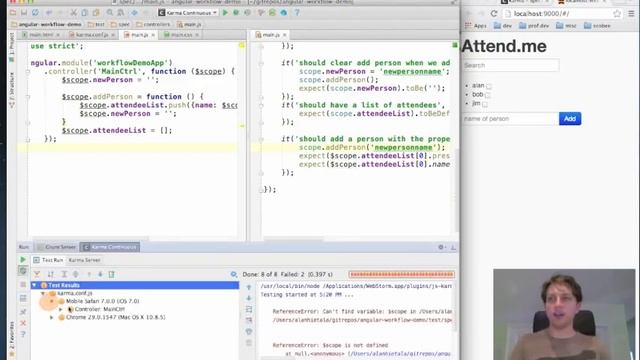Click the blue Back navigation arrow

coord(134,13)
